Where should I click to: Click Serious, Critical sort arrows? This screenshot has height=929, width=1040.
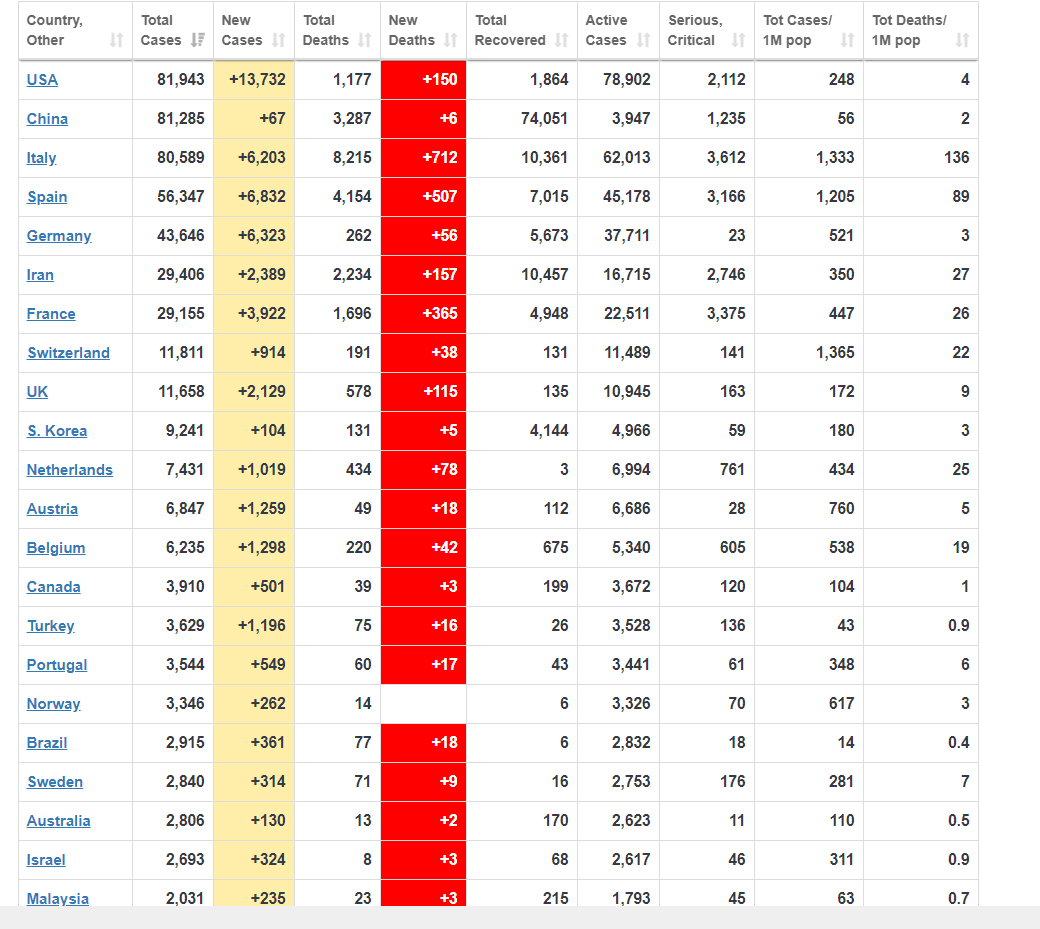[738, 41]
